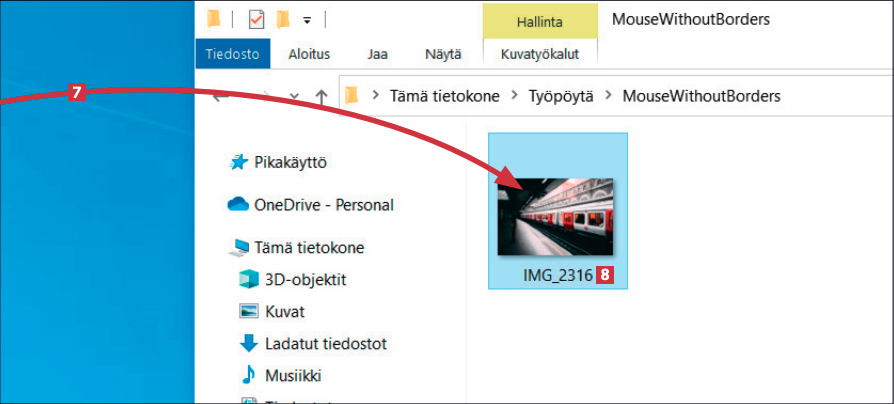The height and width of the screenshot is (404, 894).
Task: Open Ladatut tiedostot download arrow icon
Action: pyautogui.click(x=249, y=343)
